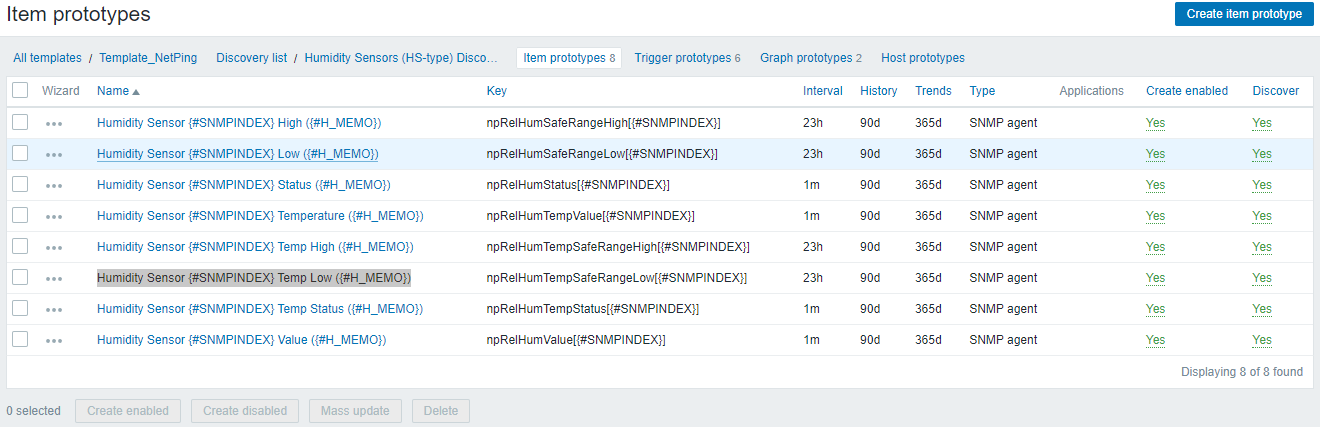The image size is (1320, 427).
Task: Click the Create item prototype button
Action: tap(1243, 14)
